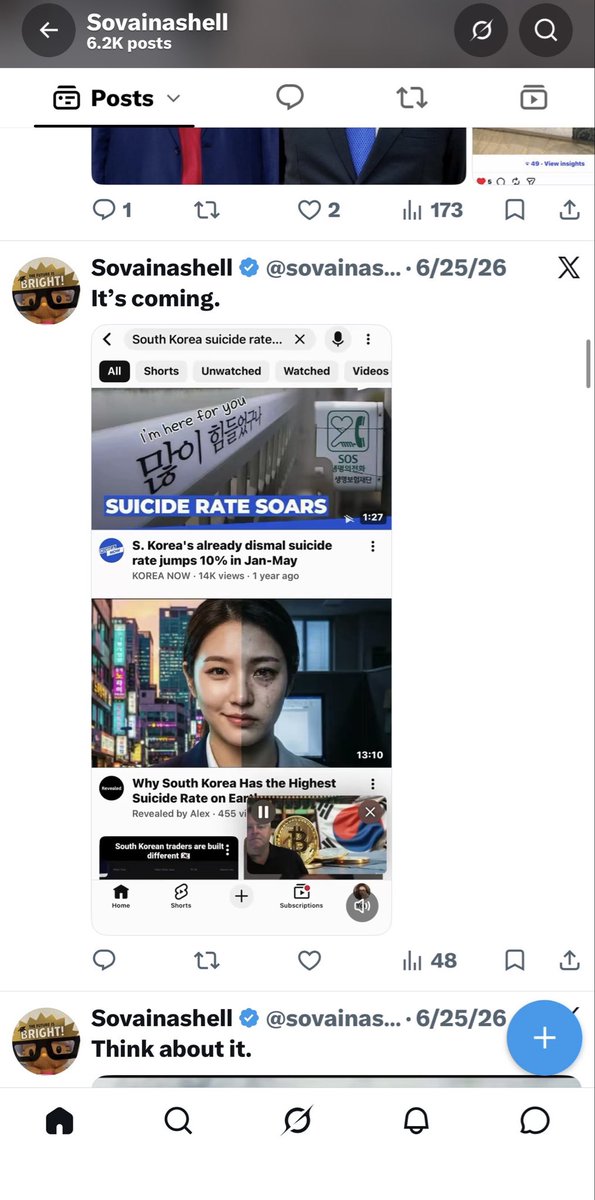Toggle the sound speaker icon
The height and width of the screenshot is (1200, 595).
coord(362,906)
